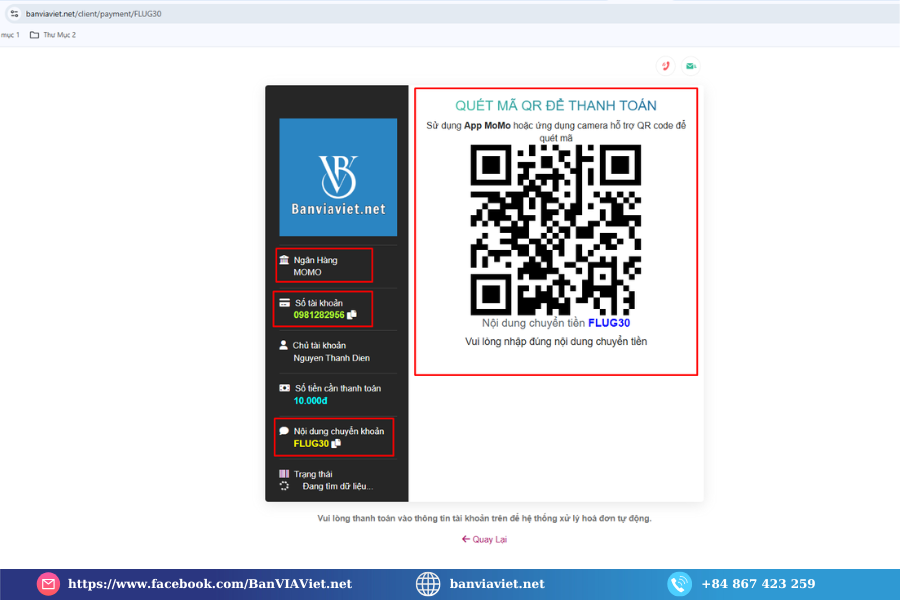Click the phone icon in footer banner
Screen dimensions: 900x600
pyautogui.click(x=679, y=584)
